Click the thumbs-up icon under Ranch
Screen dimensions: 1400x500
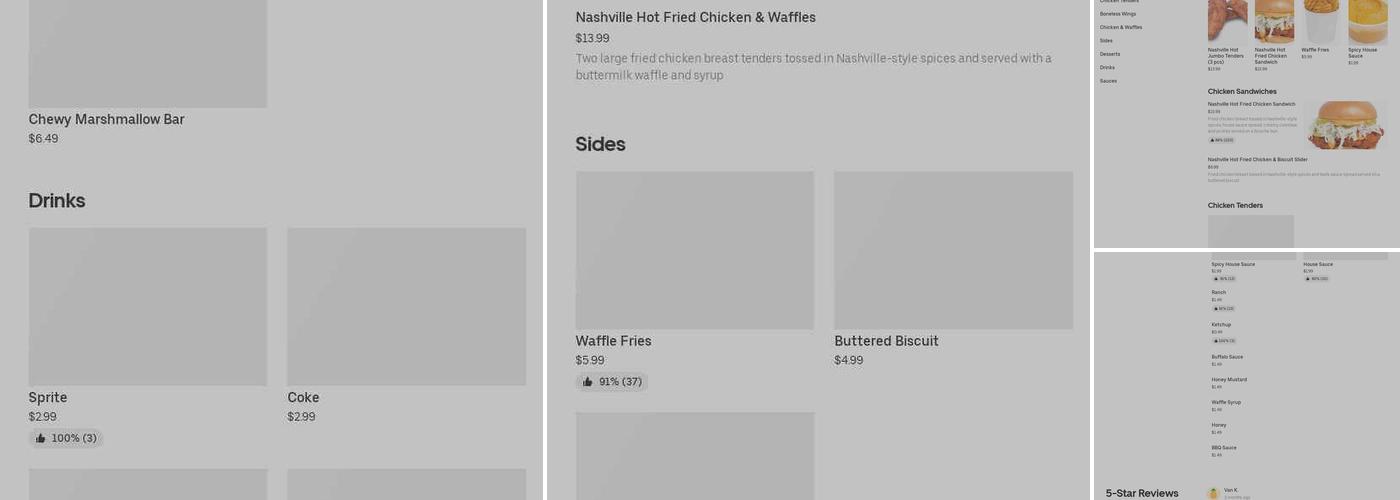(x=1215, y=309)
